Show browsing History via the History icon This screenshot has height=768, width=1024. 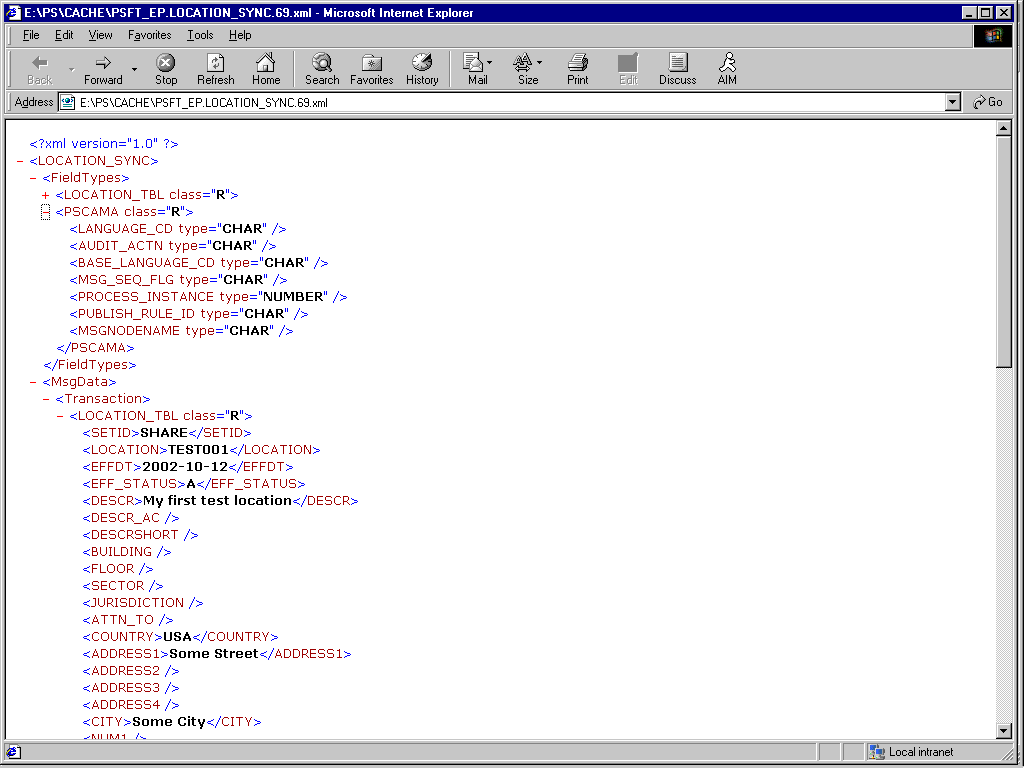[422, 68]
